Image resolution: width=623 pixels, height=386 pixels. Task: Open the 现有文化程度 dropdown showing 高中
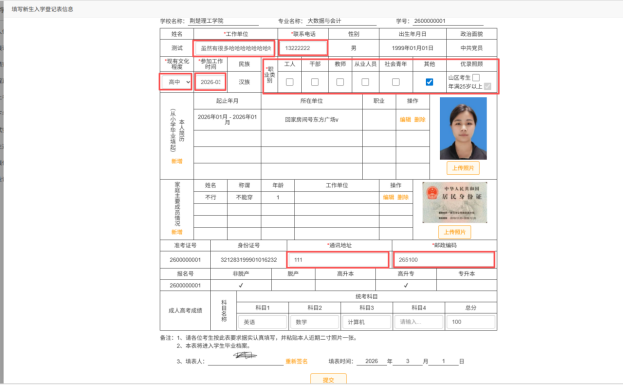pyautogui.click(x=176, y=82)
